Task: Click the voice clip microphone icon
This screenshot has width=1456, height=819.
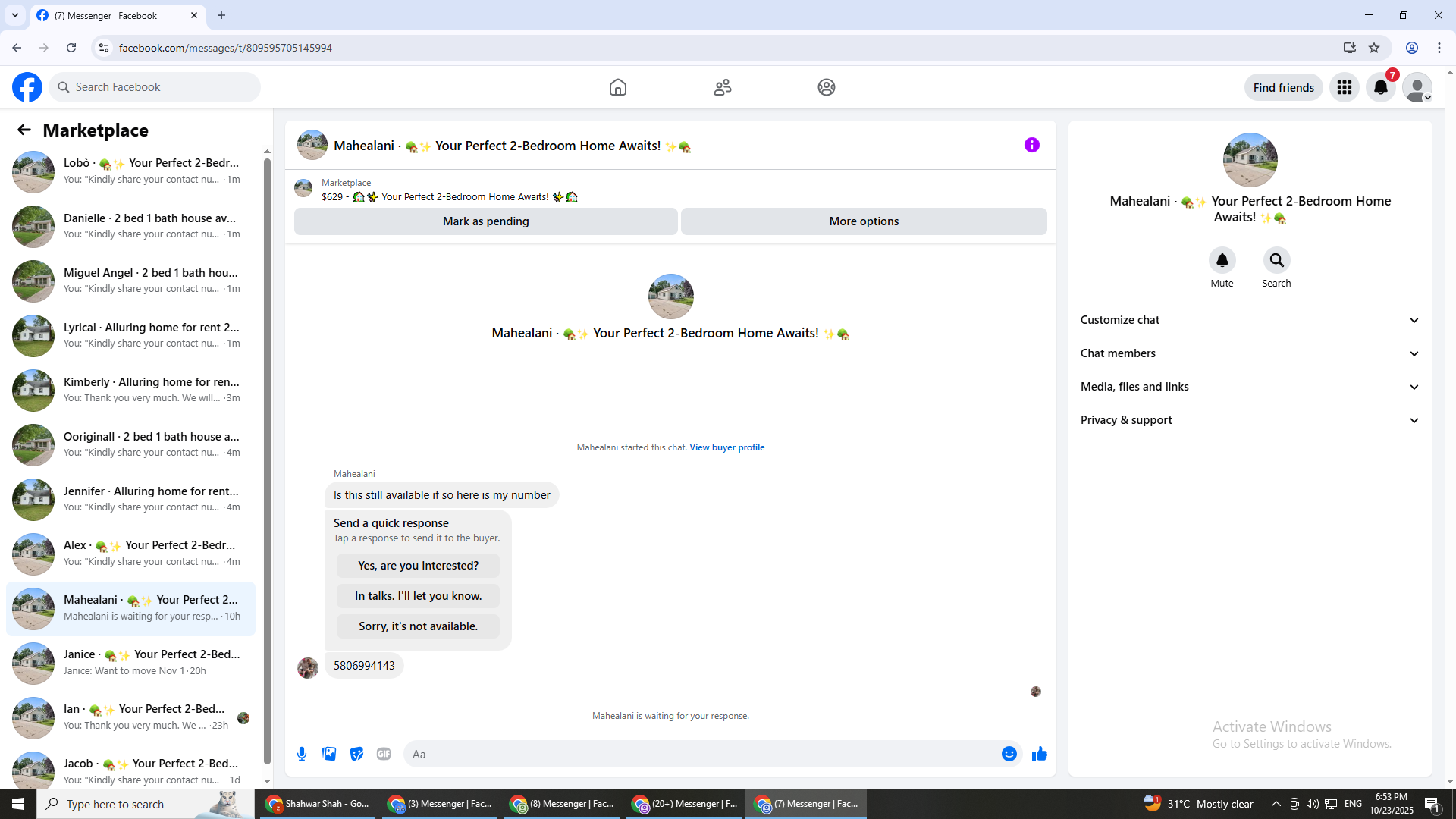Action: click(302, 754)
